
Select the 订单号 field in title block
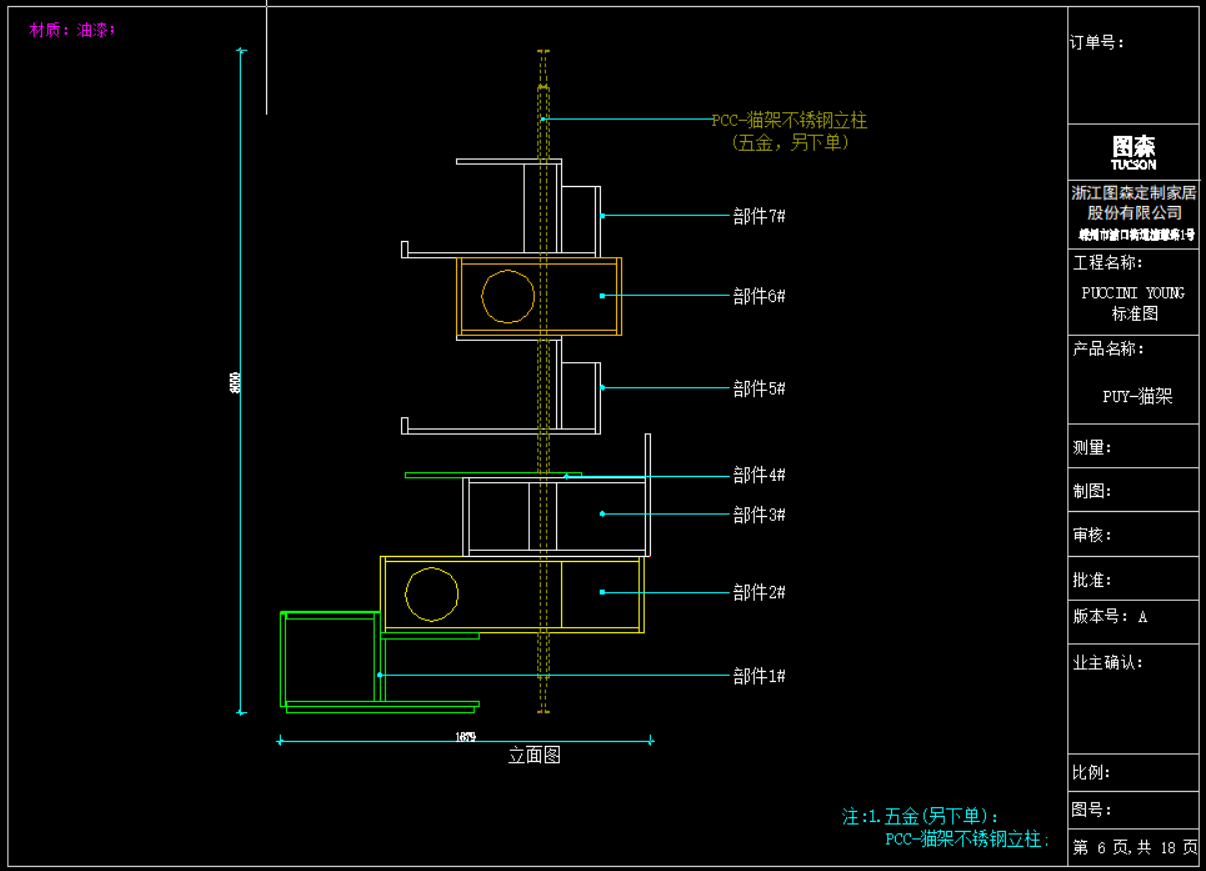1097,42
